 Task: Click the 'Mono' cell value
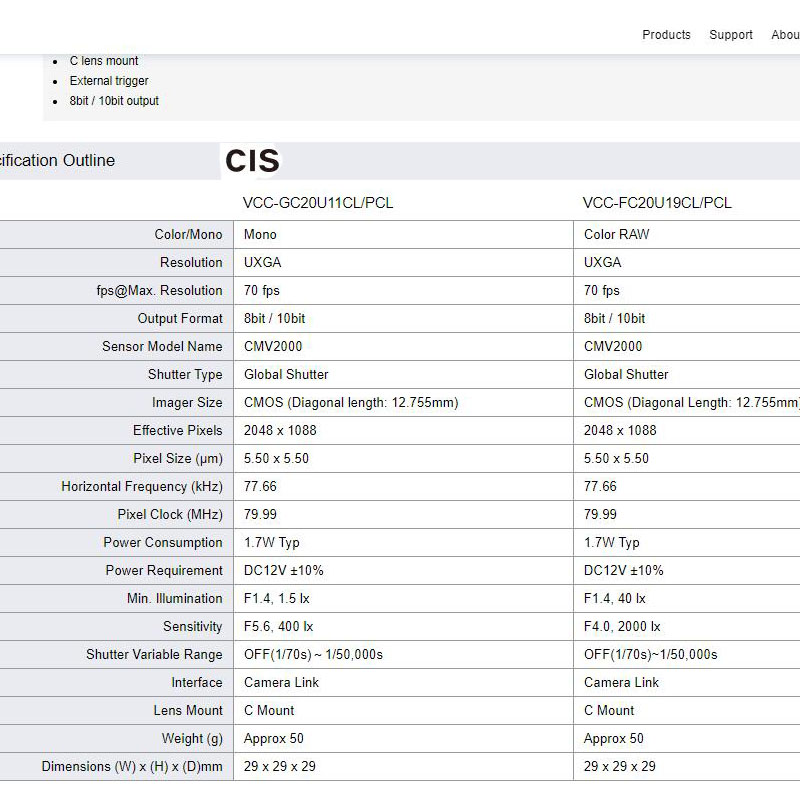coord(260,234)
